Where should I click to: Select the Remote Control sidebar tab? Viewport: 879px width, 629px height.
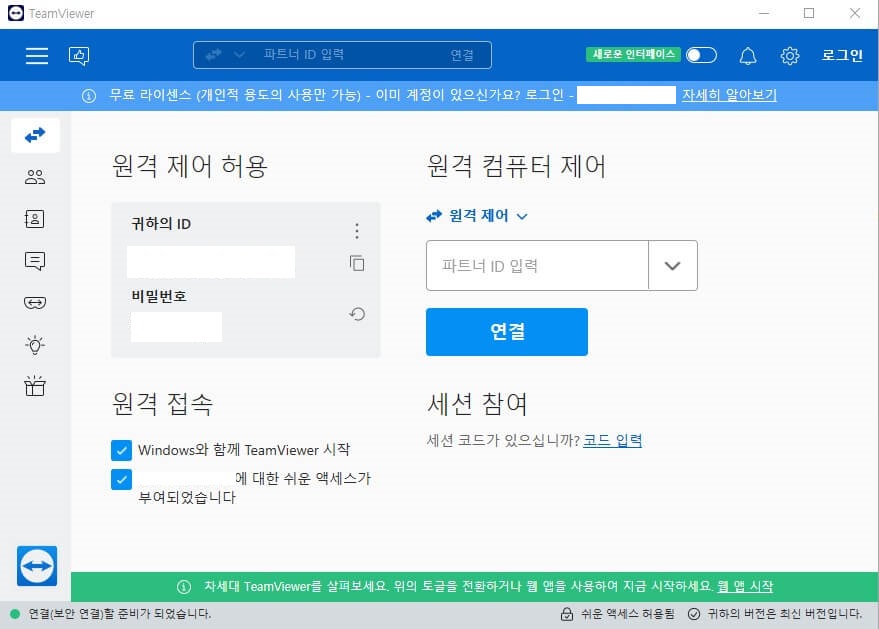pyautogui.click(x=35, y=135)
